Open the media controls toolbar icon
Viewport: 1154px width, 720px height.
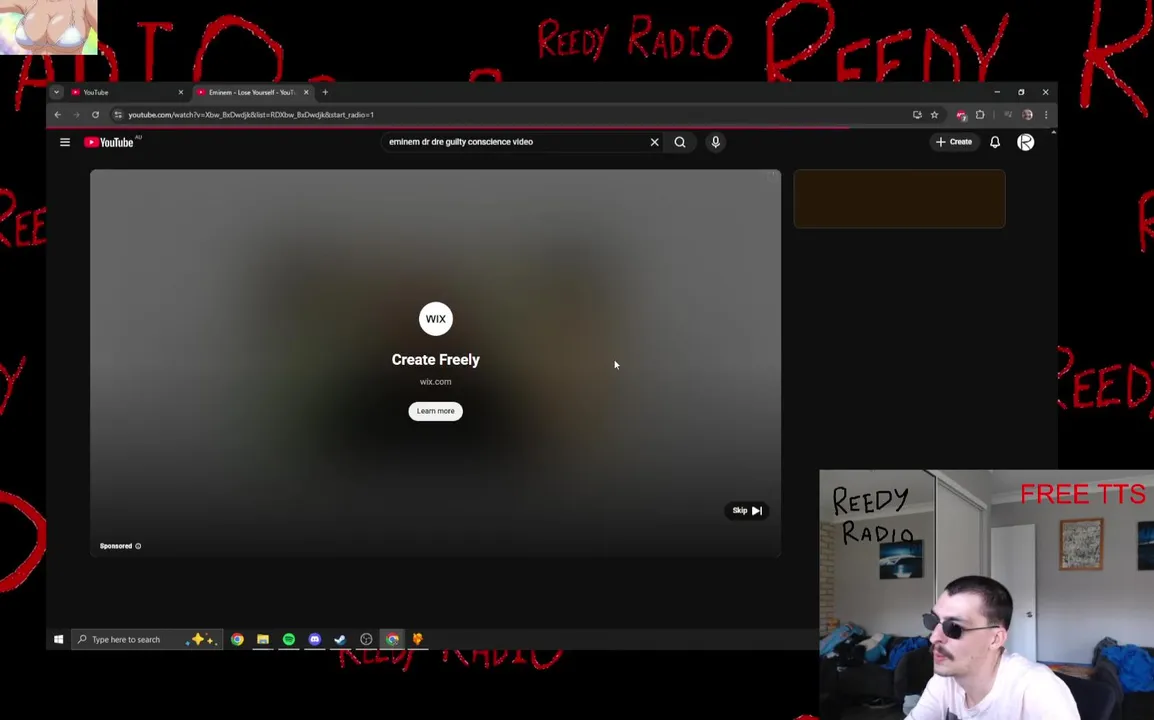pyautogui.click(x=1008, y=115)
